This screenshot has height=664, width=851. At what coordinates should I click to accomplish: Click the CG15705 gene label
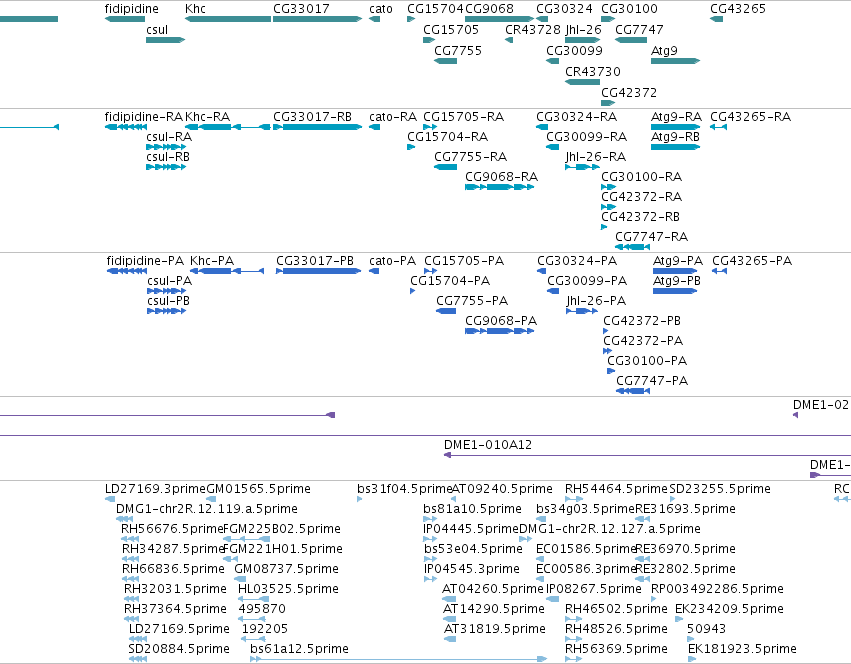[451, 30]
